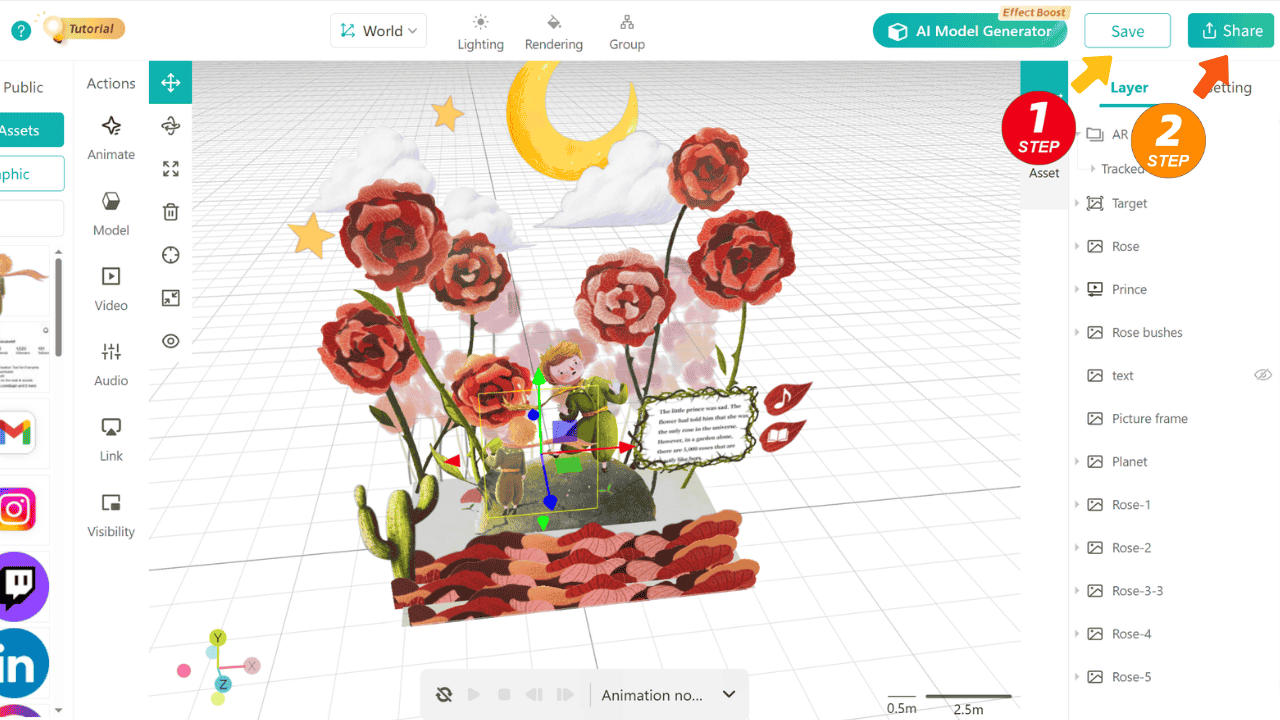Open the Audio action
Image resolution: width=1280 pixels, height=720 pixels.
point(111,363)
